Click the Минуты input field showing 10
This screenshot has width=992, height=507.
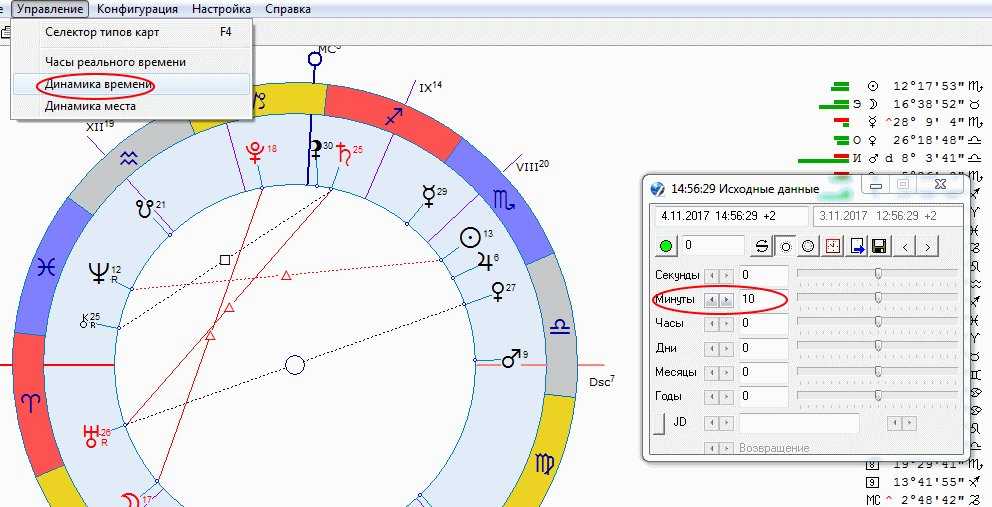coord(764,299)
